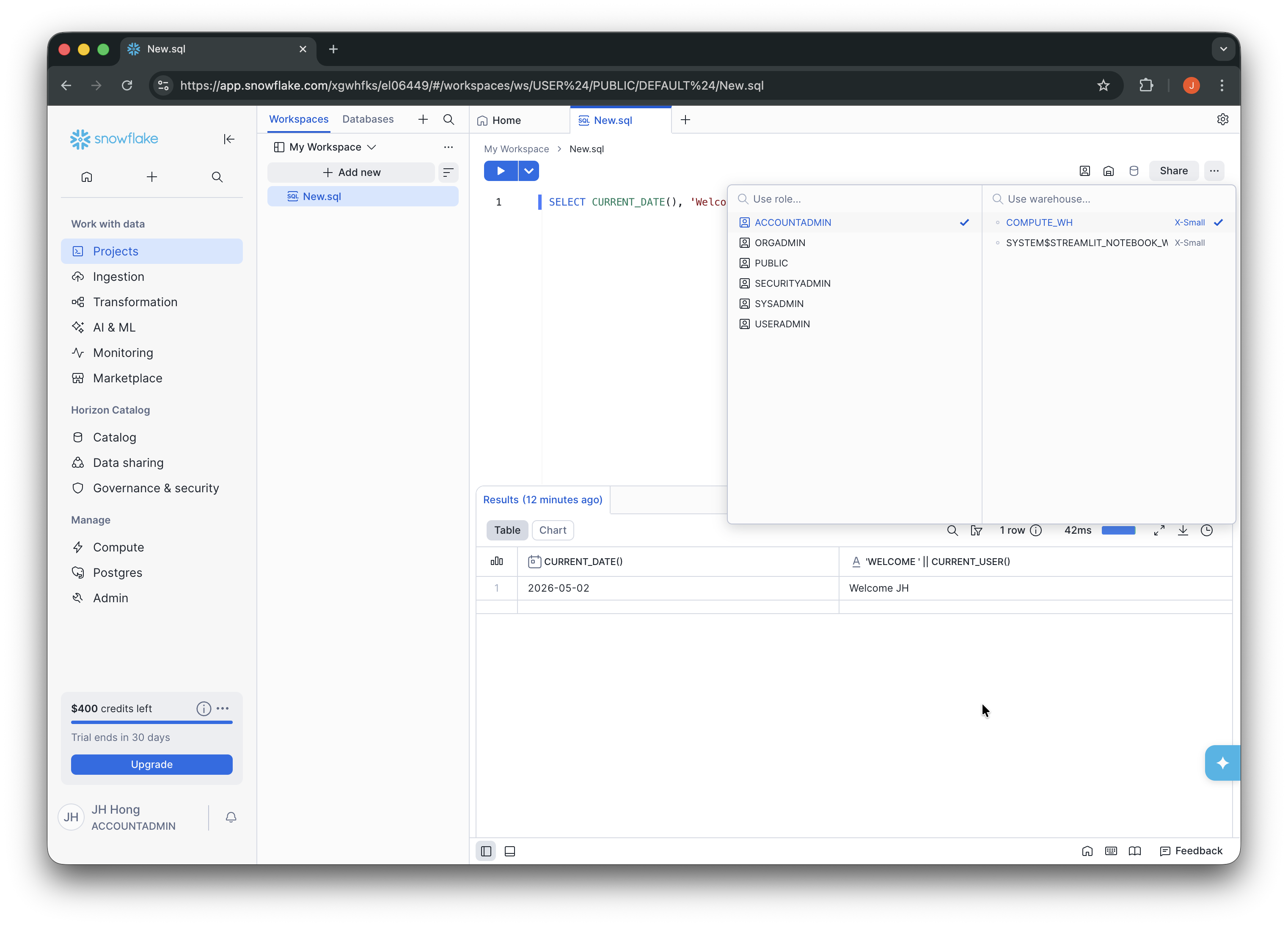Focus the Use warehouse search field
1288x927 pixels.
pyautogui.click(x=1109, y=199)
